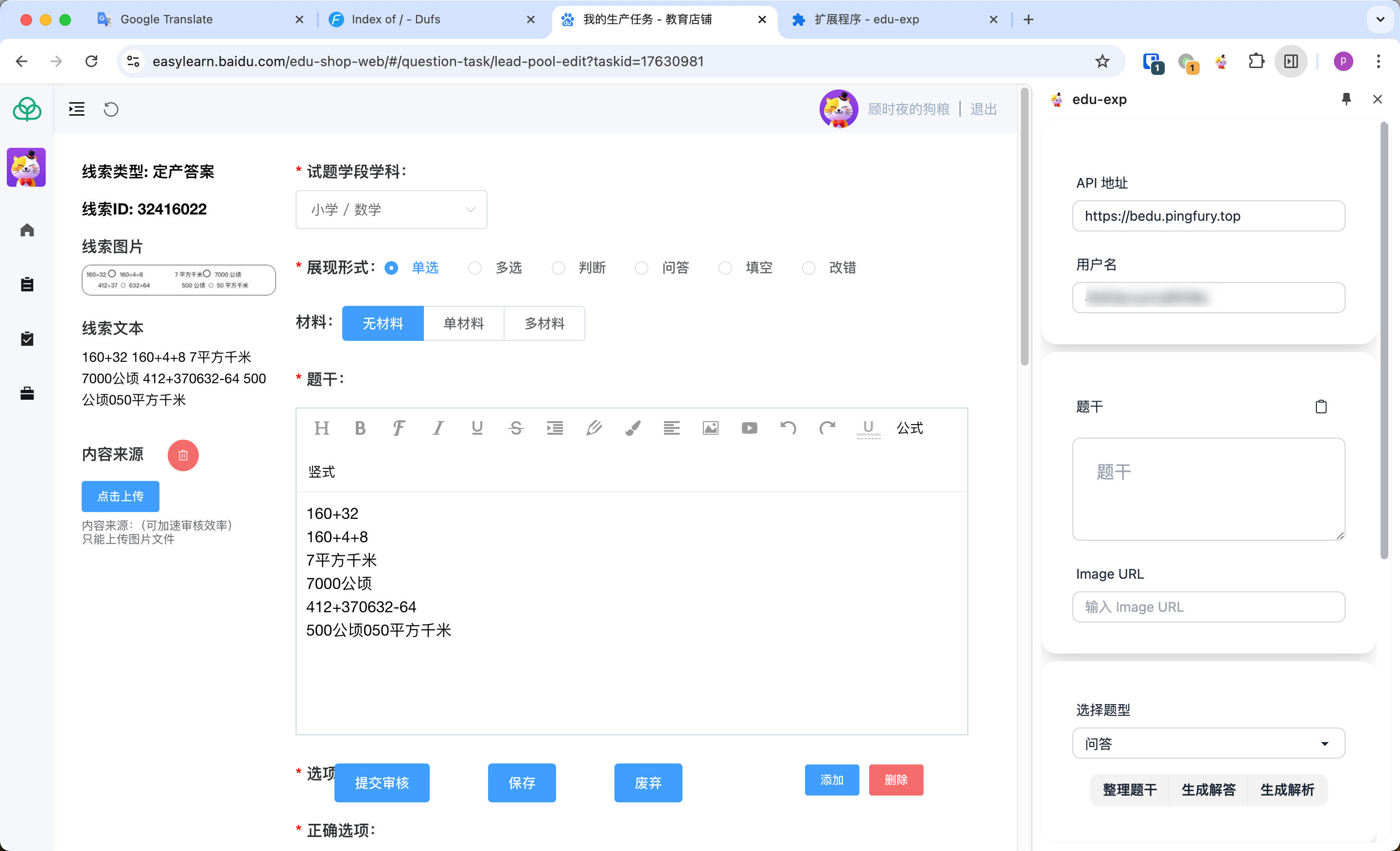Click the Strikethrough icon in editor
1400x851 pixels.
pos(515,428)
